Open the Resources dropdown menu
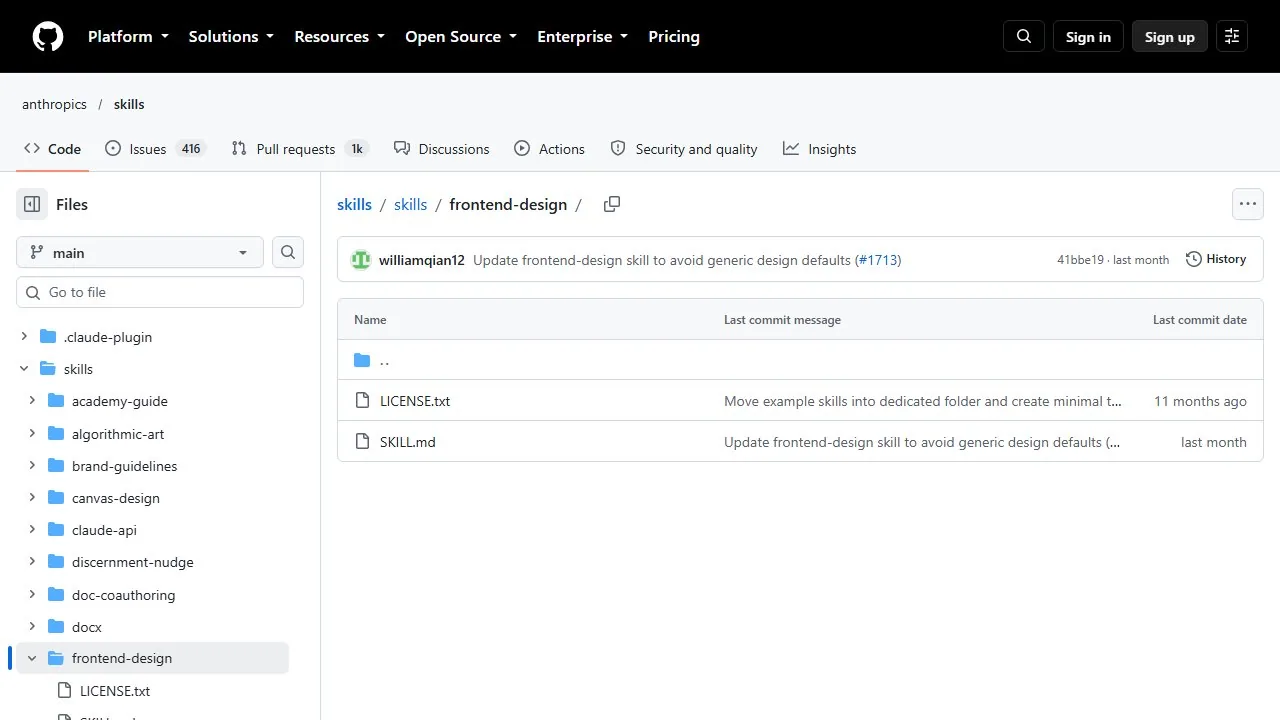1280x720 pixels. coord(339,37)
